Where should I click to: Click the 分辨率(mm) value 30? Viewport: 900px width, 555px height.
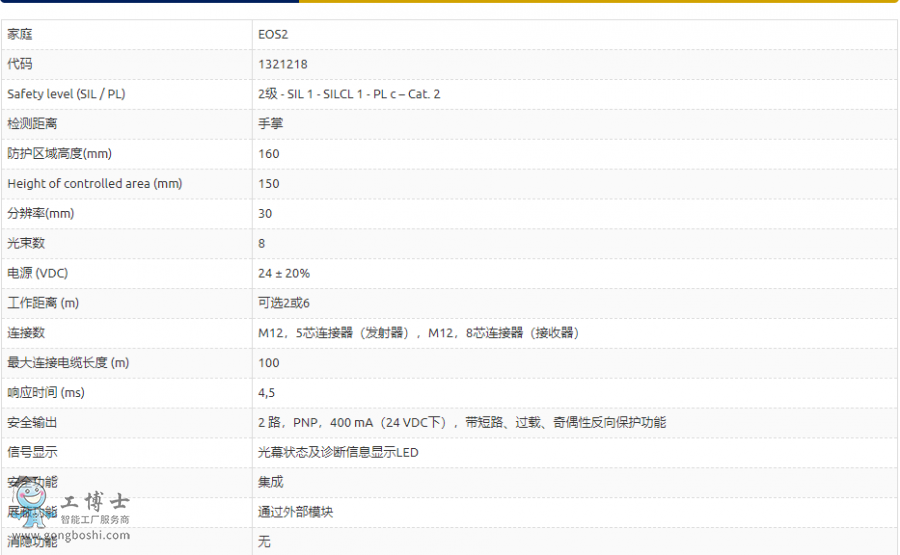[x=265, y=214]
